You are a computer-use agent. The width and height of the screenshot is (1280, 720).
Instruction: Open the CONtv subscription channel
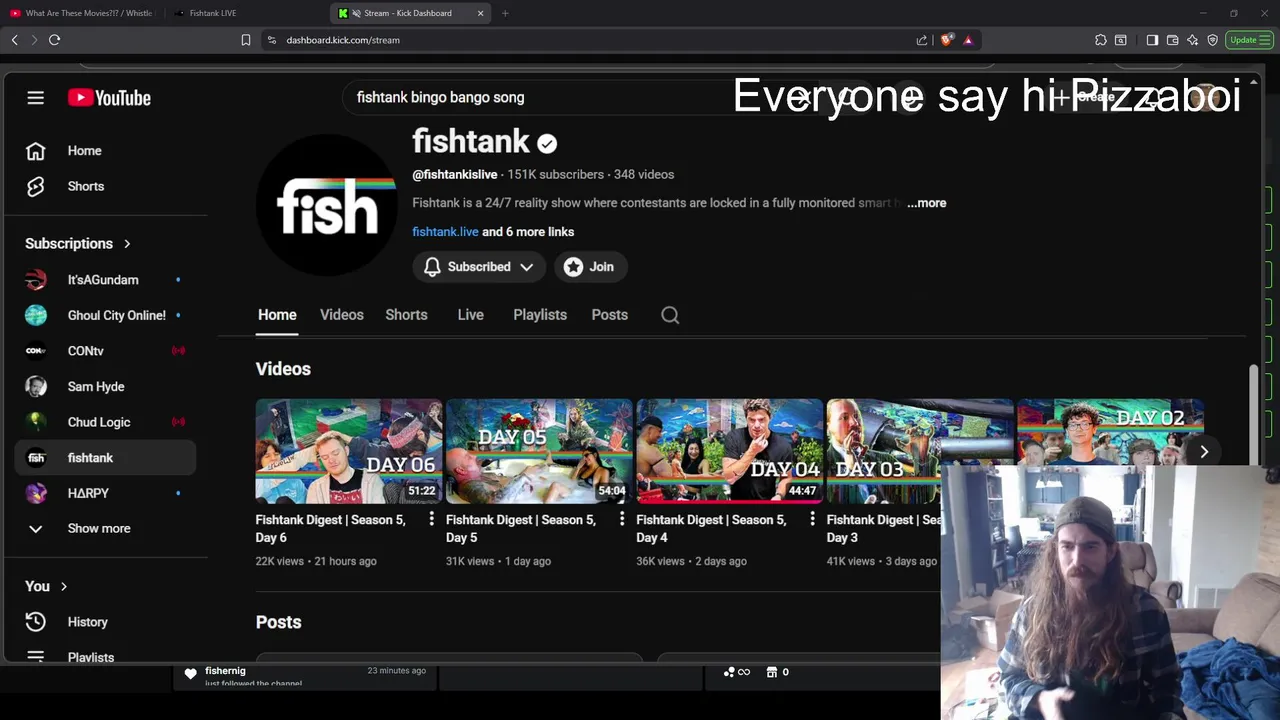pyautogui.click(x=106, y=351)
